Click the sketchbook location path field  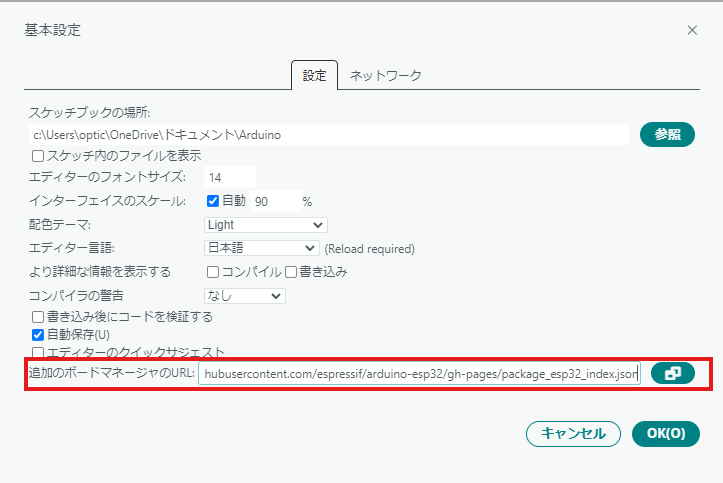(x=329, y=135)
